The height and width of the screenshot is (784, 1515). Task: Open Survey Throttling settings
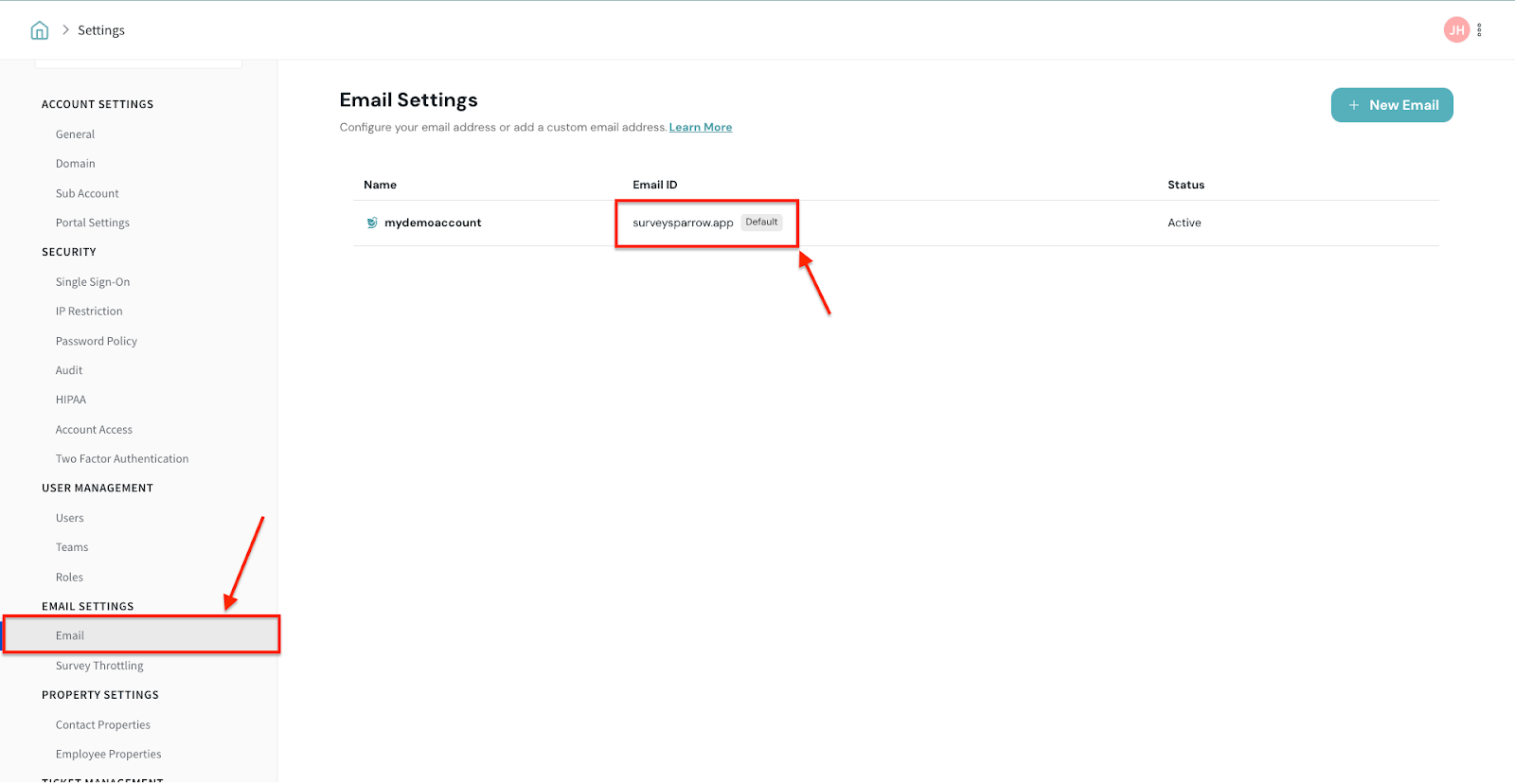pos(99,666)
